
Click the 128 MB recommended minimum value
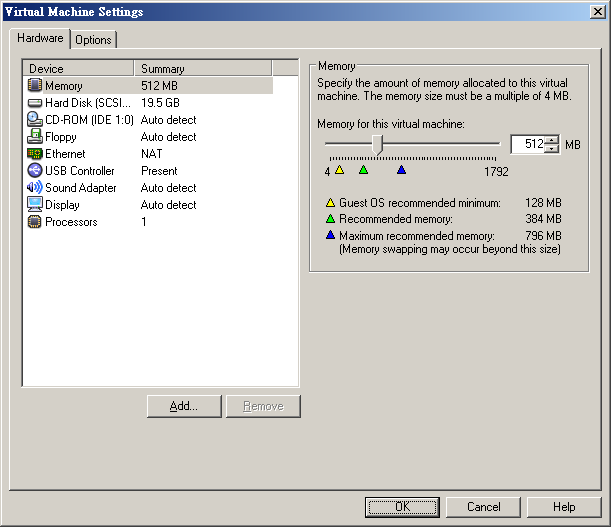[543, 203]
